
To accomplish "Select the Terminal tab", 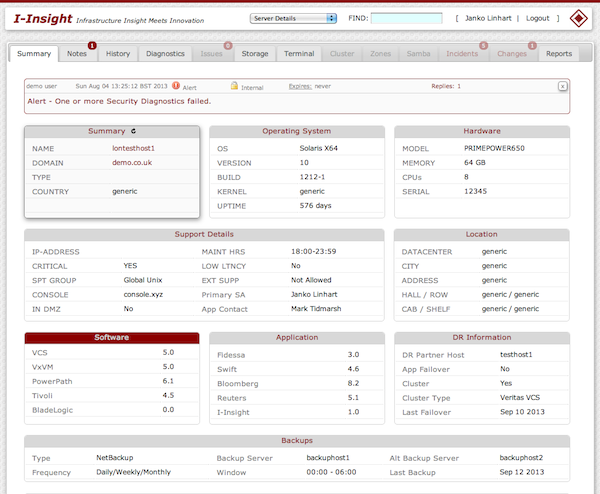I will [299, 54].
